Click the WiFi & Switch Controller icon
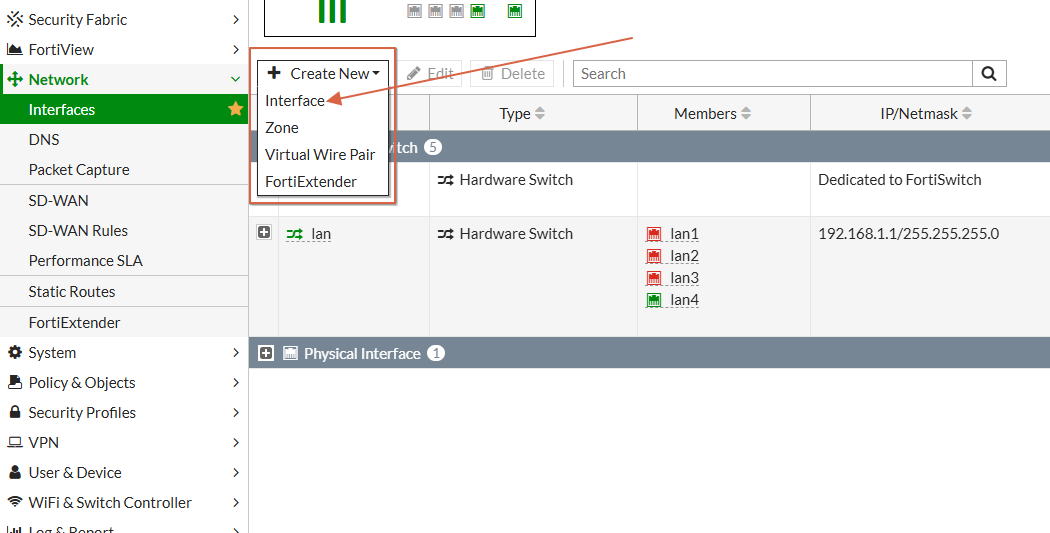 click(14, 502)
